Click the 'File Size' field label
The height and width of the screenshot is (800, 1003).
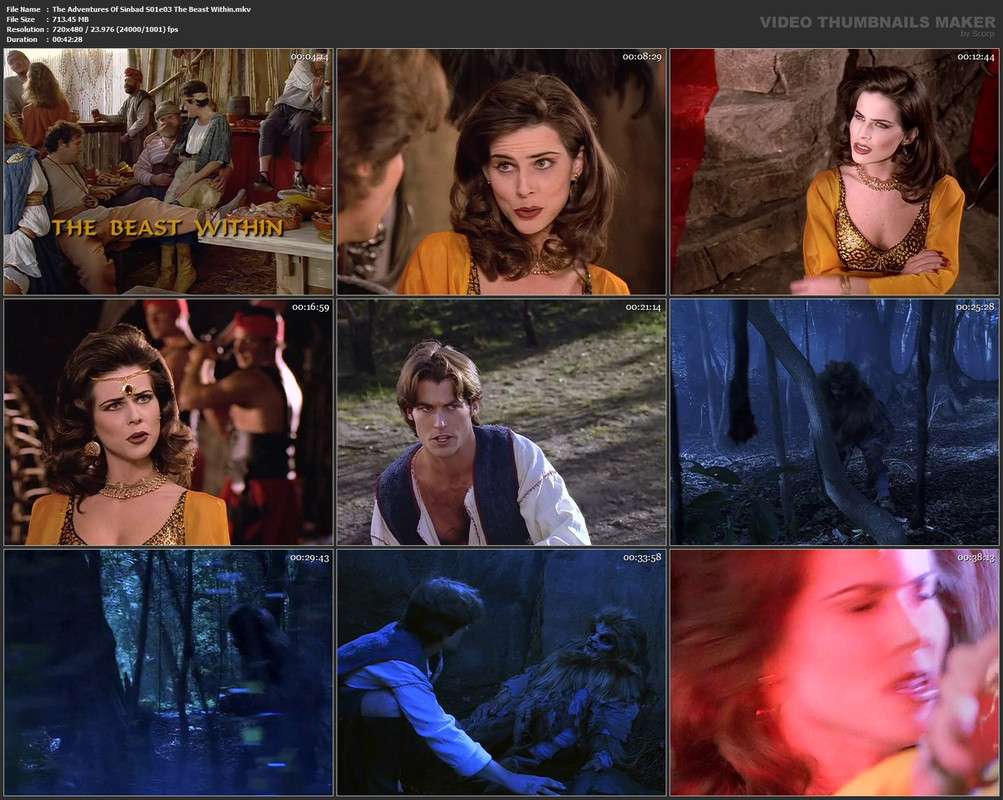[21, 19]
